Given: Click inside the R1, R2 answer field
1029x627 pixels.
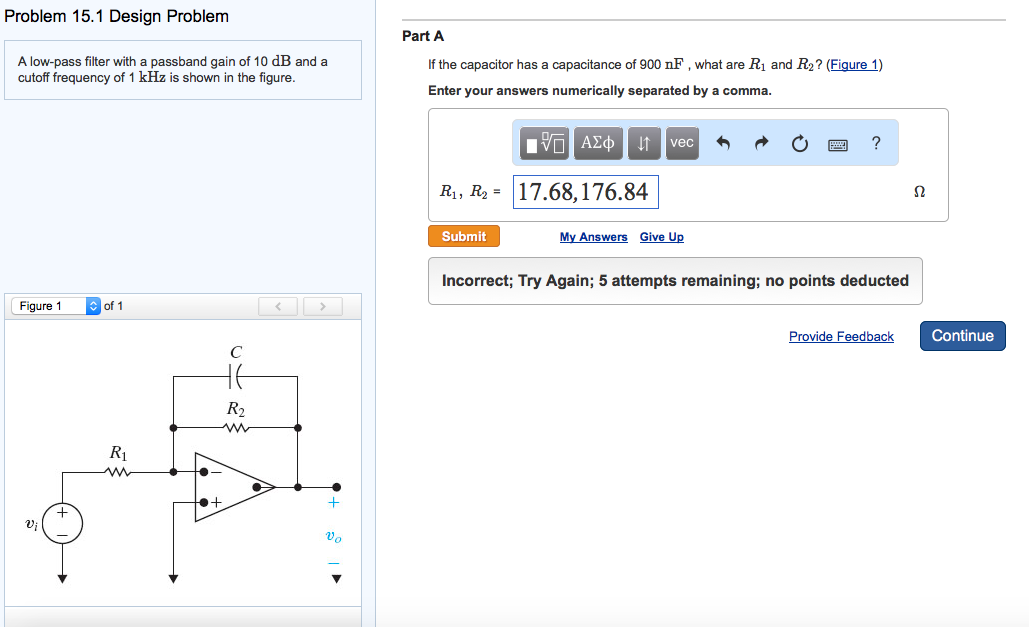Looking at the screenshot, I should (x=585, y=191).
